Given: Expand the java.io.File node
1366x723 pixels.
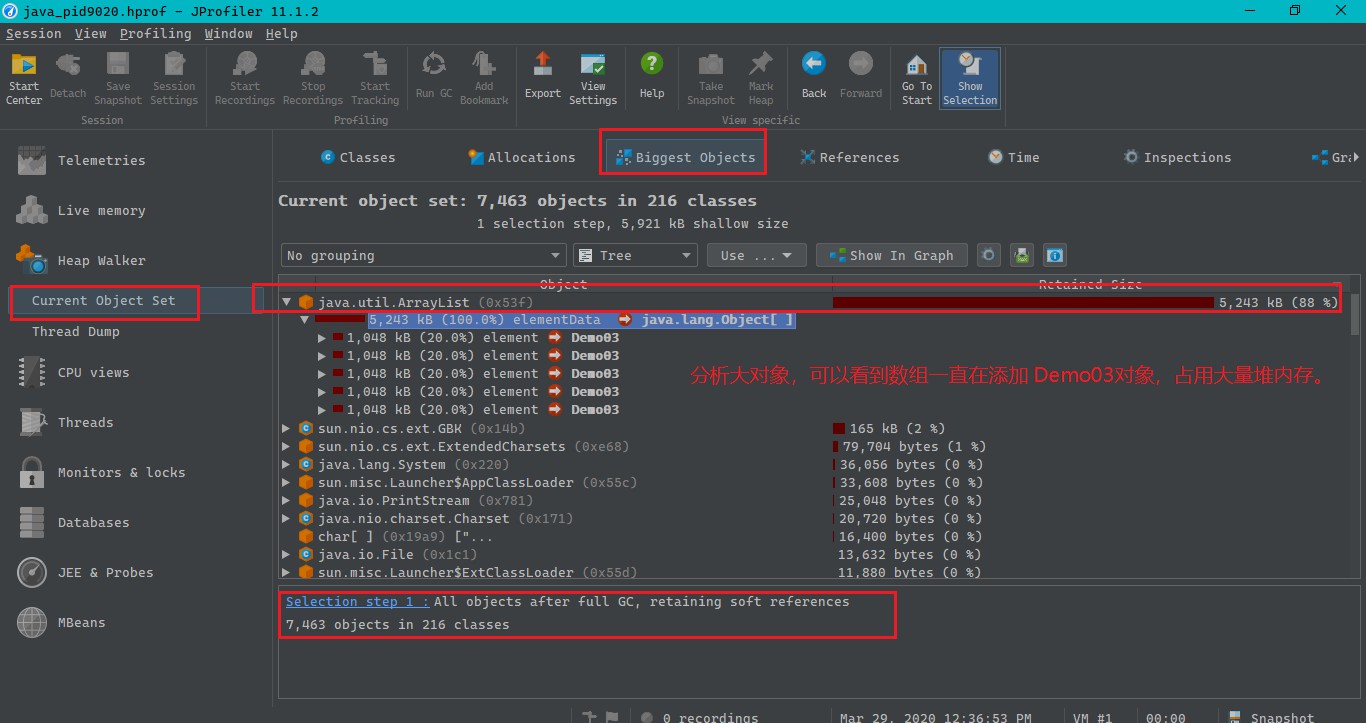Looking at the screenshot, I should (x=286, y=554).
